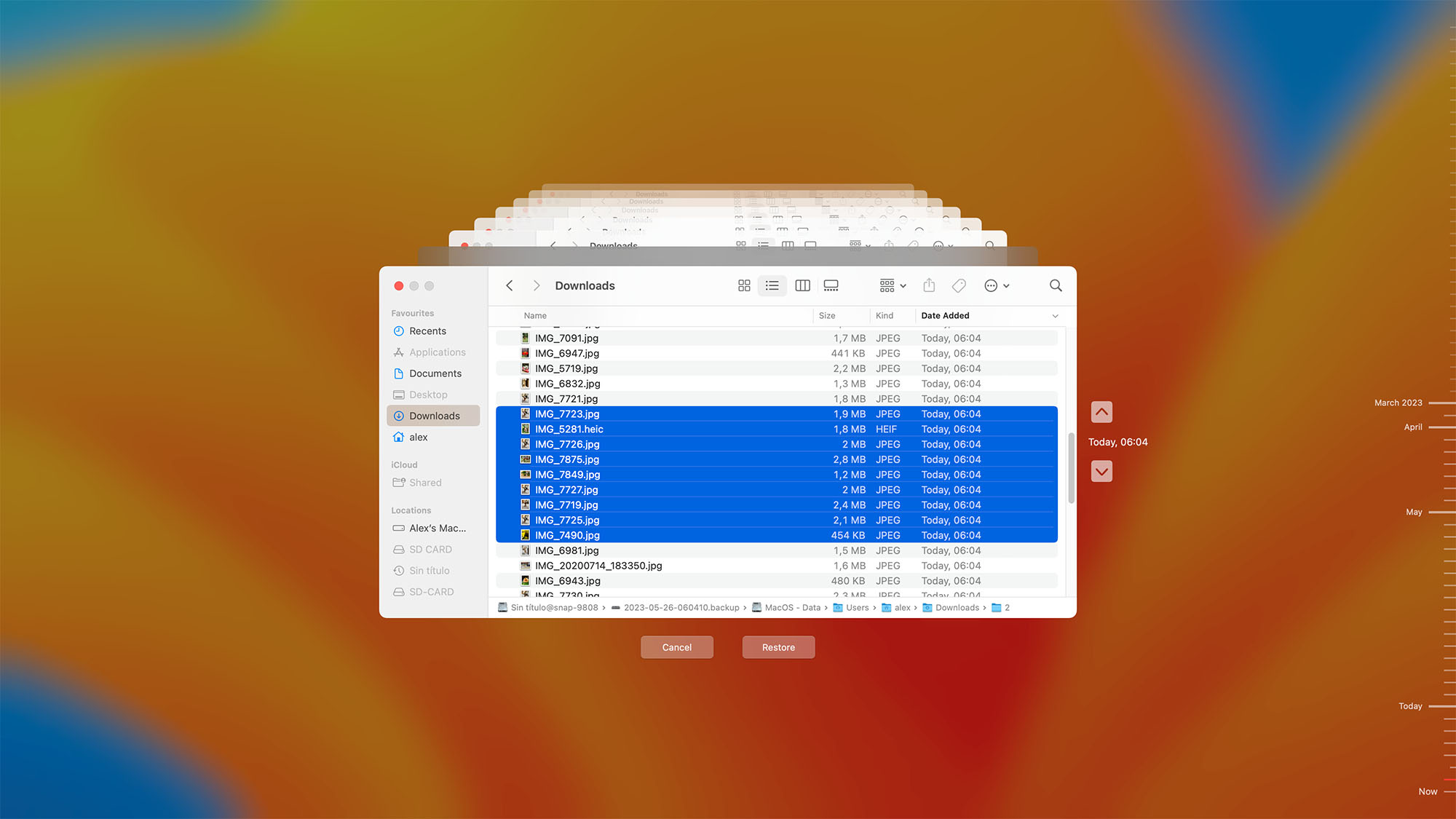The height and width of the screenshot is (819, 1456).
Task: Click the Restore button
Action: (x=778, y=647)
